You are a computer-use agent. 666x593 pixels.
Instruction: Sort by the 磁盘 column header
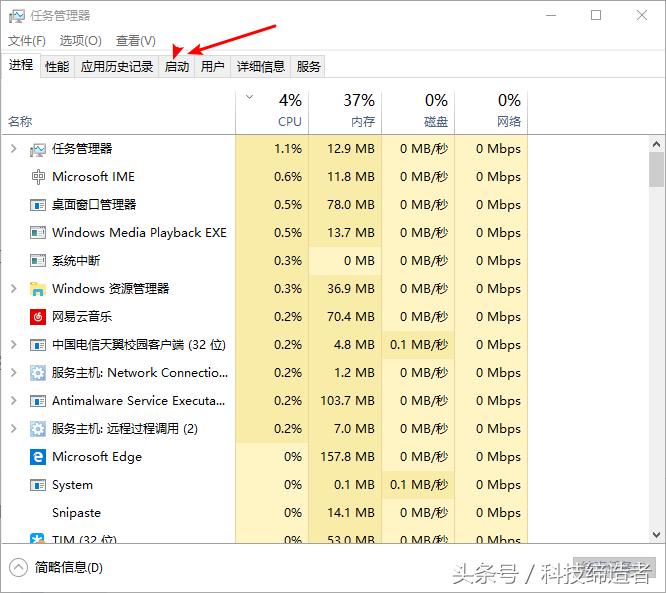click(x=418, y=113)
